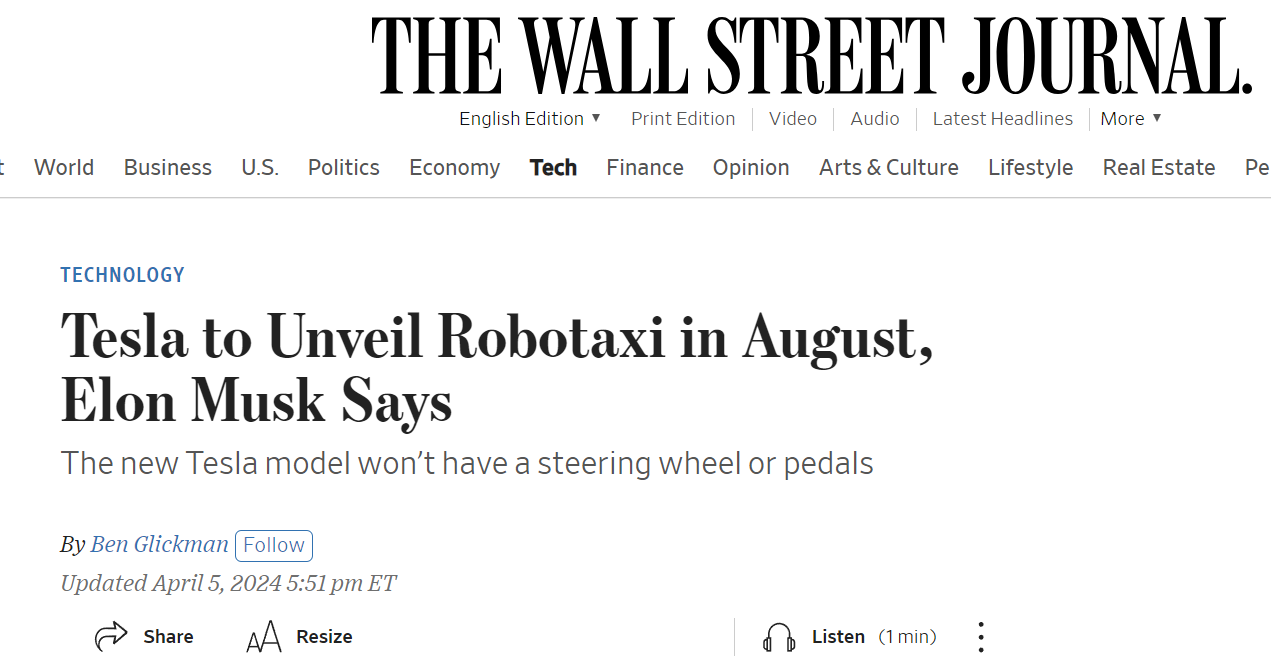This screenshot has width=1271, height=671.
Task: Expand the English Edition dropdown
Action: 530,119
